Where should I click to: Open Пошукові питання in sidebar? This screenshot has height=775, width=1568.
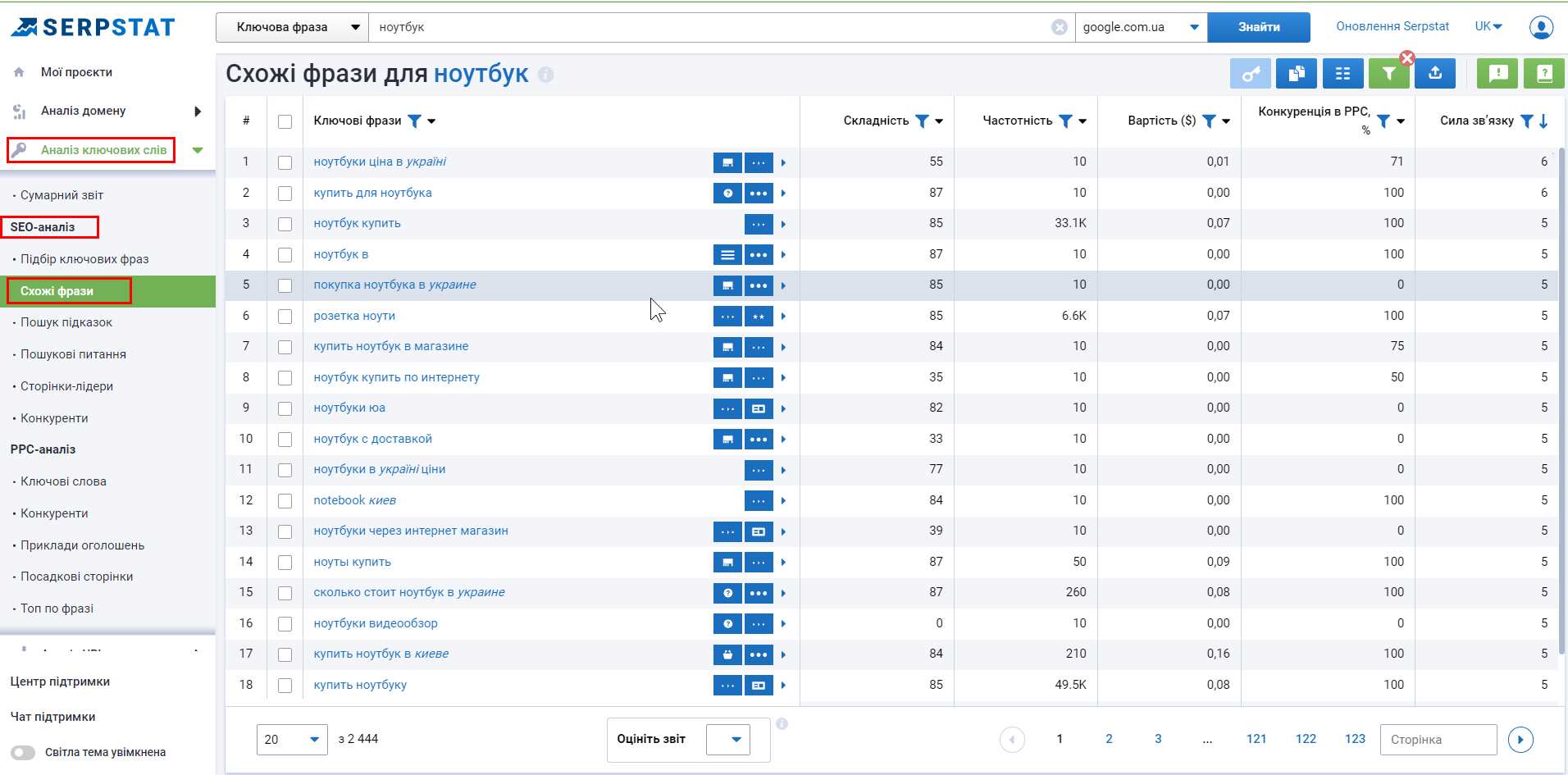(x=73, y=354)
